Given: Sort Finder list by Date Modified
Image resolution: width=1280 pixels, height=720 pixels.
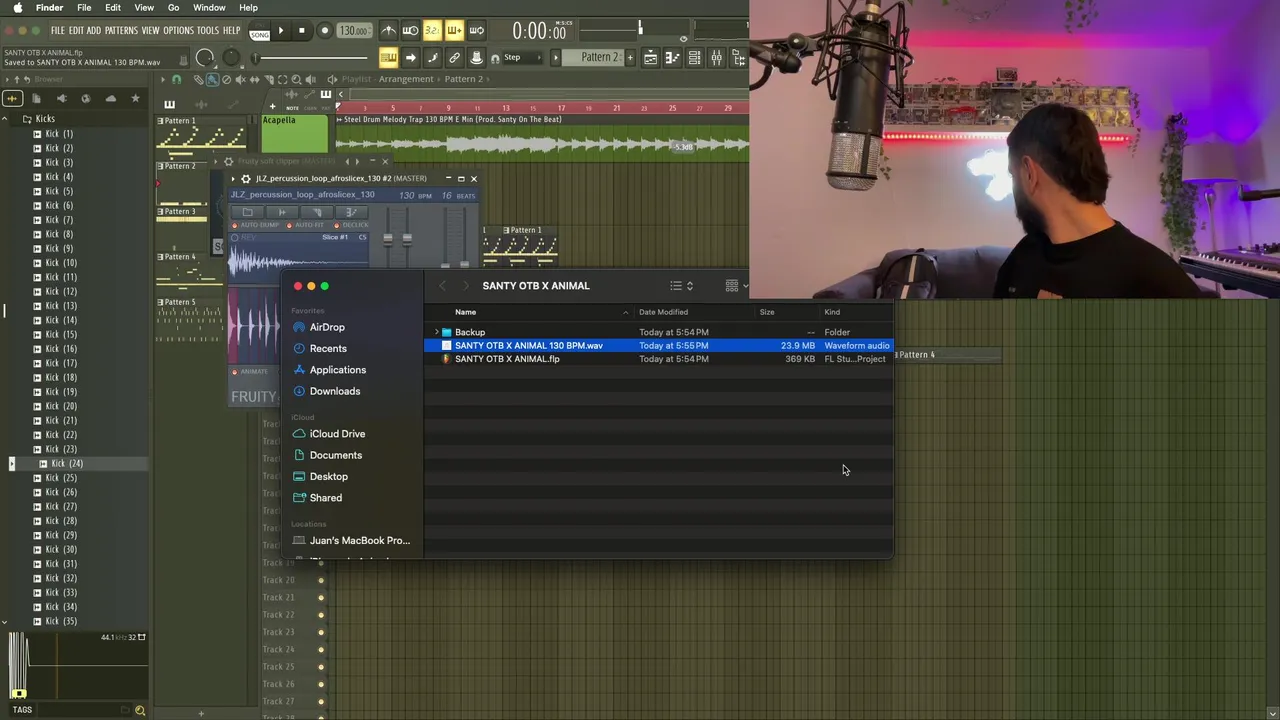Looking at the screenshot, I should click(x=663, y=312).
